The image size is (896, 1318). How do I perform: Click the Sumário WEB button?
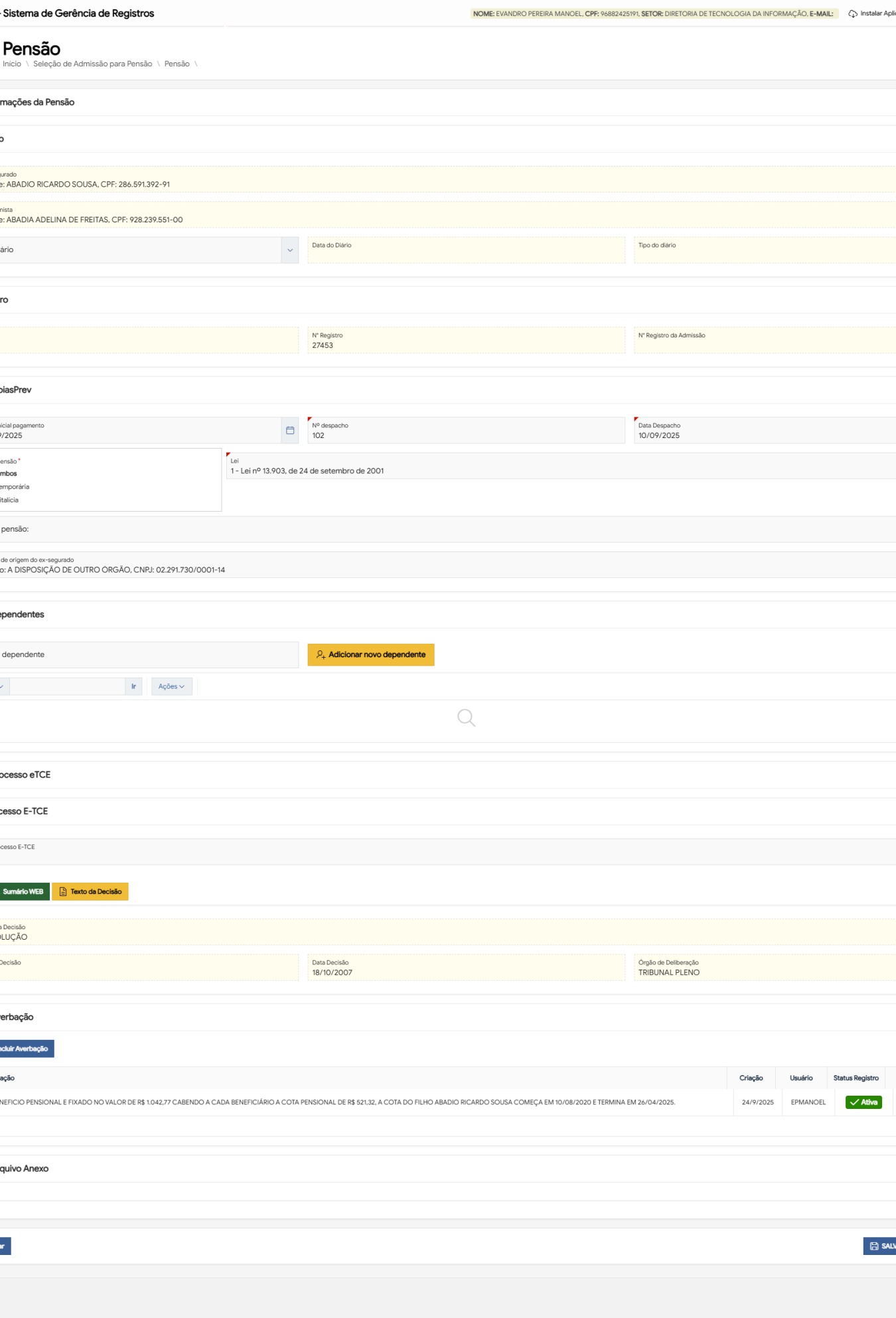point(23,892)
